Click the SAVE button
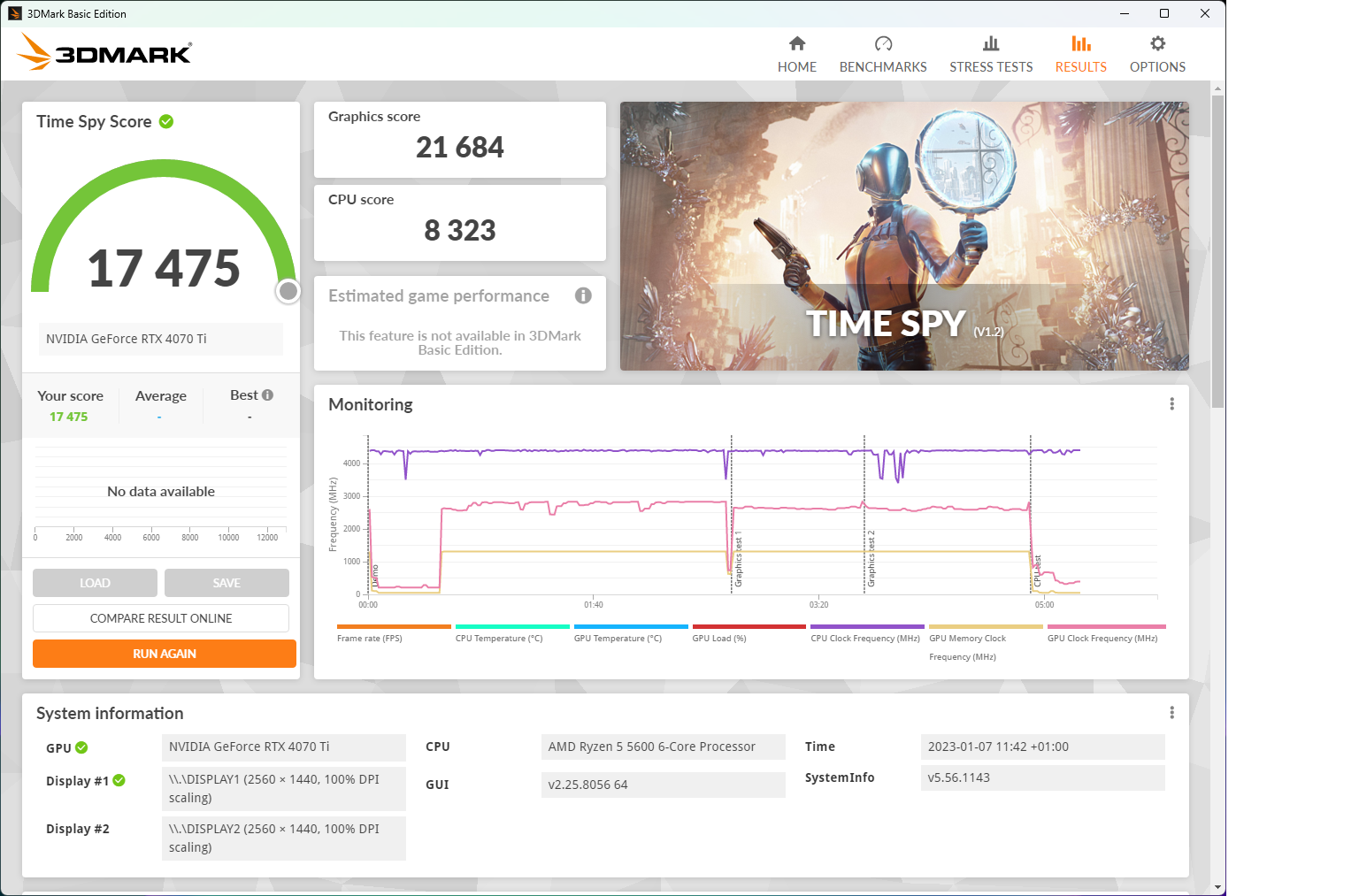The height and width of the screenshot is (896, 1359). pos(226,583)
